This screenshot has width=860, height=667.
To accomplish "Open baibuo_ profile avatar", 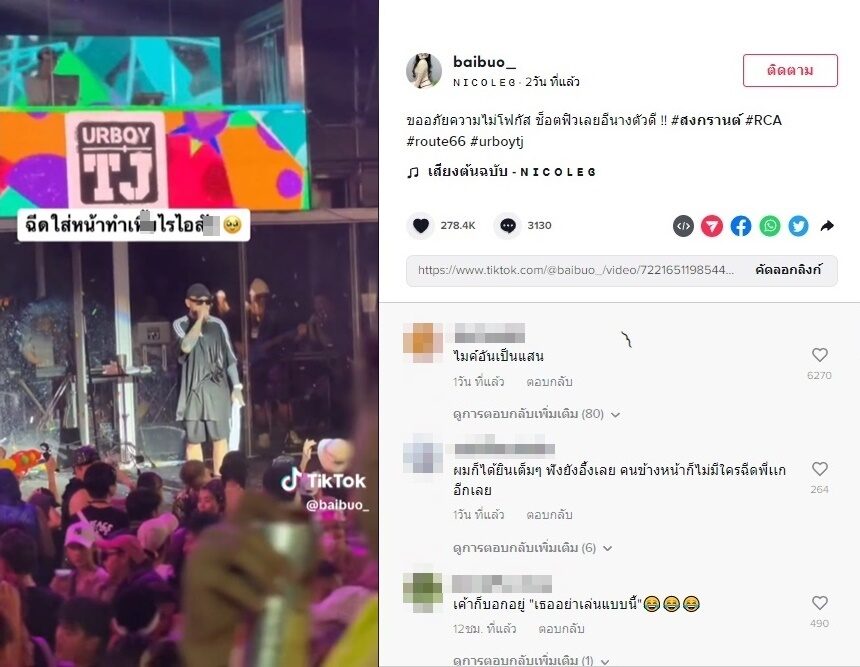I will (424, 70).
